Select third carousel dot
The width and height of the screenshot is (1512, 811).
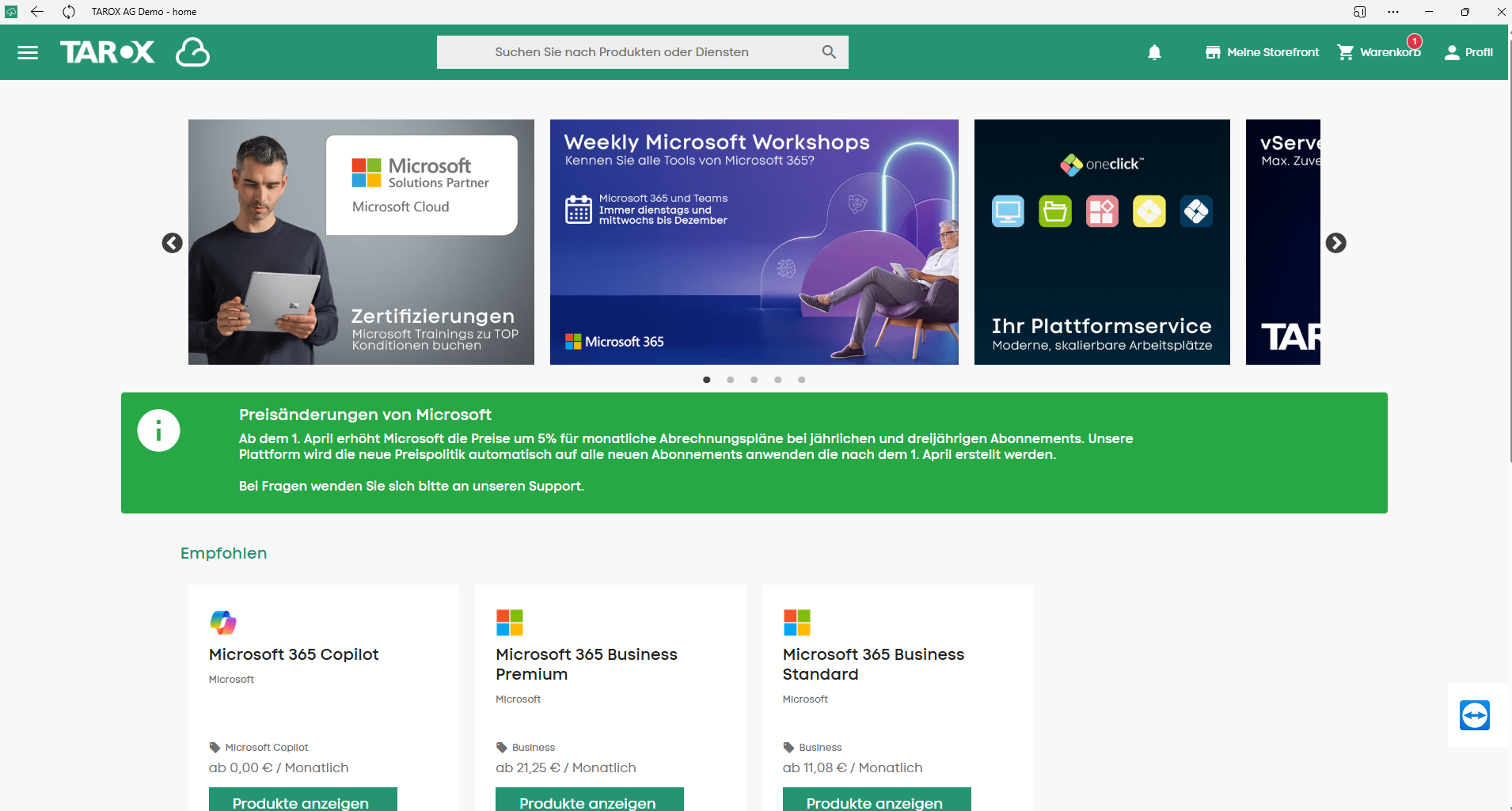point(754,380)
